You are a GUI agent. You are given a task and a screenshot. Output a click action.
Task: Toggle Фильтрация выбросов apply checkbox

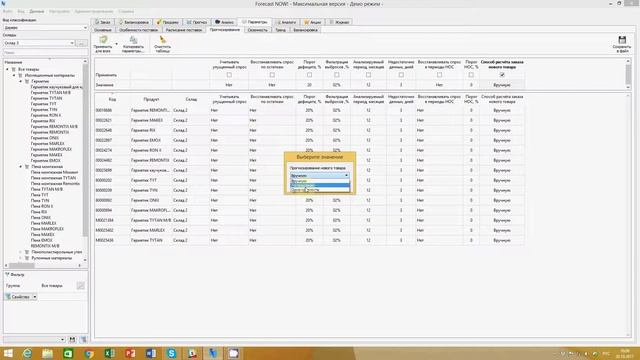click(337, 75)
